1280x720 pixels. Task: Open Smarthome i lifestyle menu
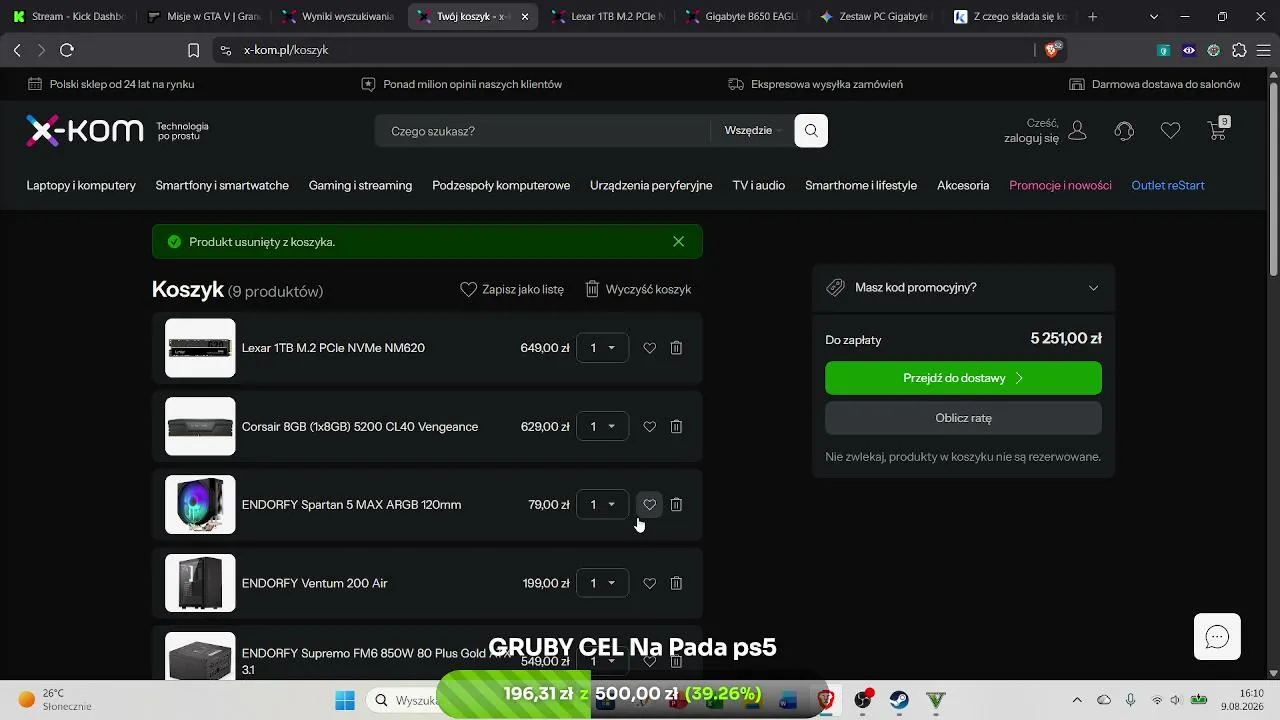pyautogui.click(x=861, y=185)
